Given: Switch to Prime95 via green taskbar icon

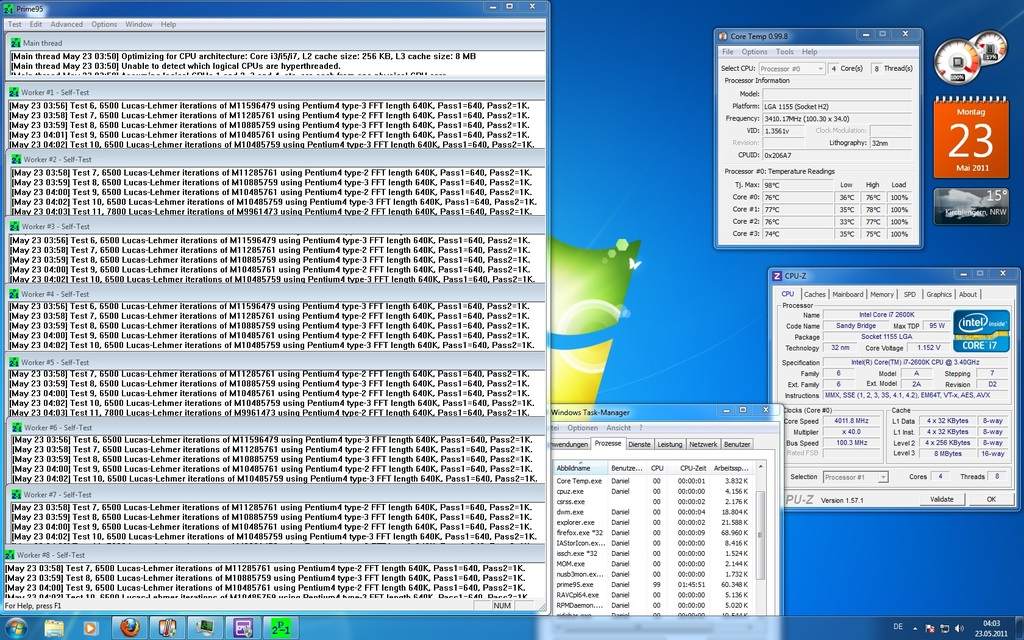Looking at the screenshot, I should tap(281, 628).
